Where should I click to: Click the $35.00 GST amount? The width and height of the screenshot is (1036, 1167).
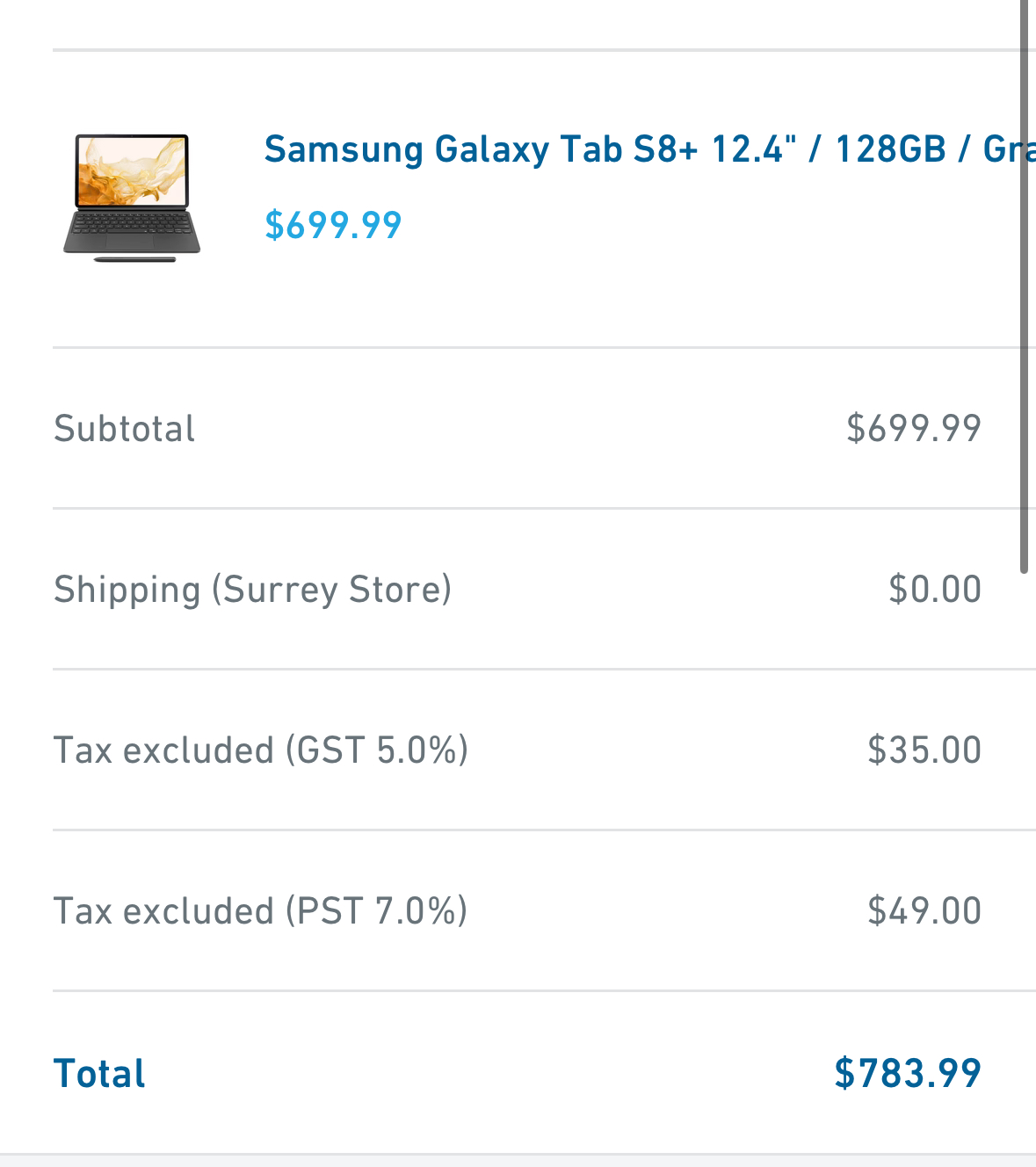[x=924, y=750]
